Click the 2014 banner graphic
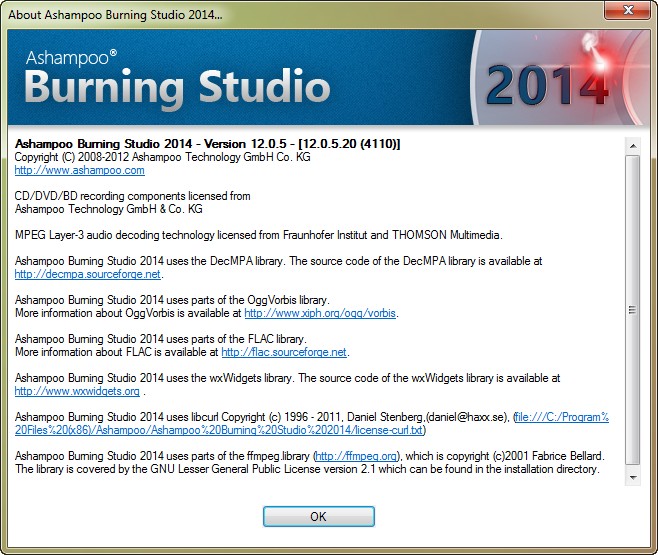Image resolution: width=658 pixels, height=555 pixels. [x=547, y=85]
